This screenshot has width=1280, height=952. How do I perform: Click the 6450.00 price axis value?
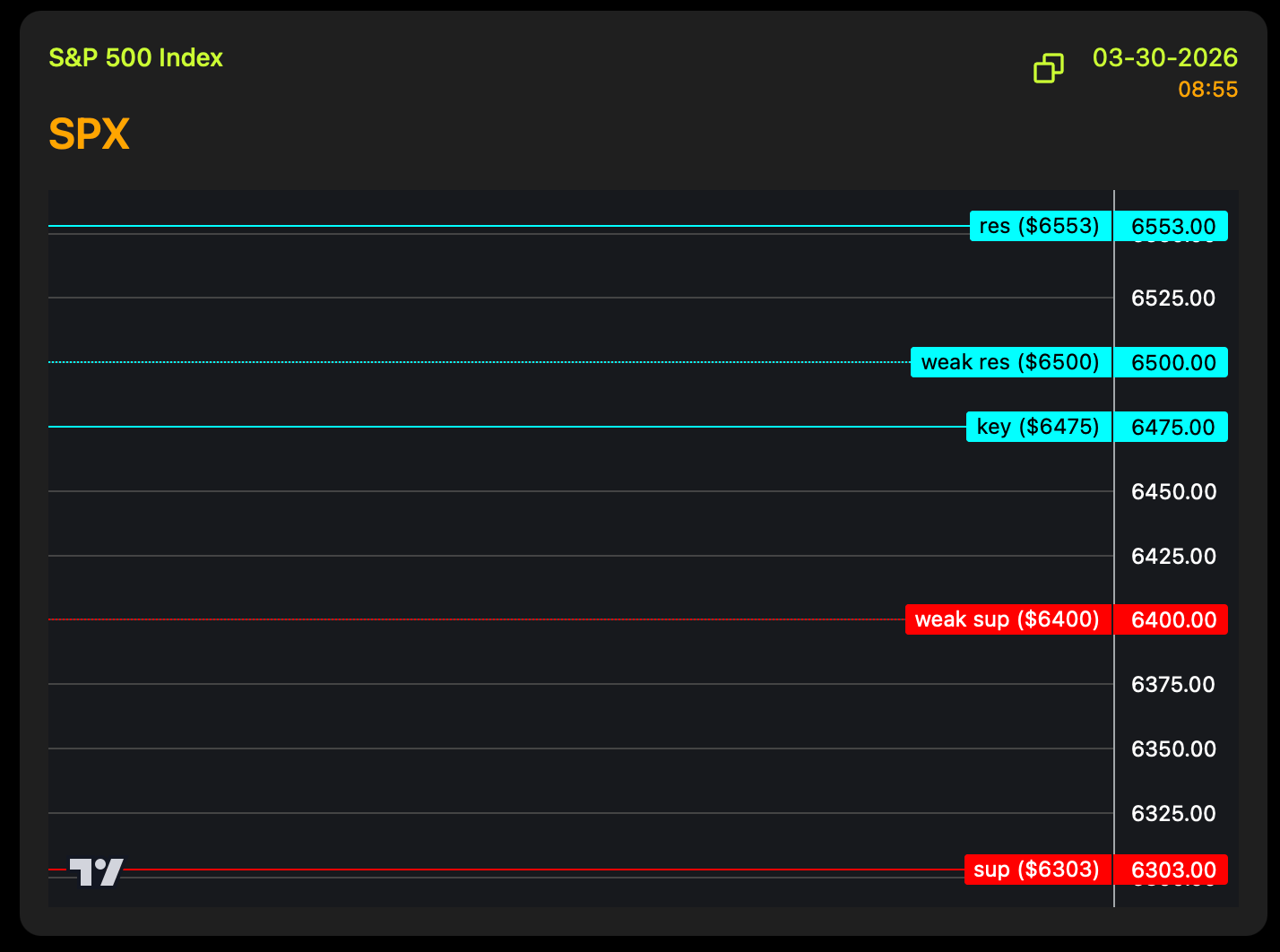point(1172,491)
